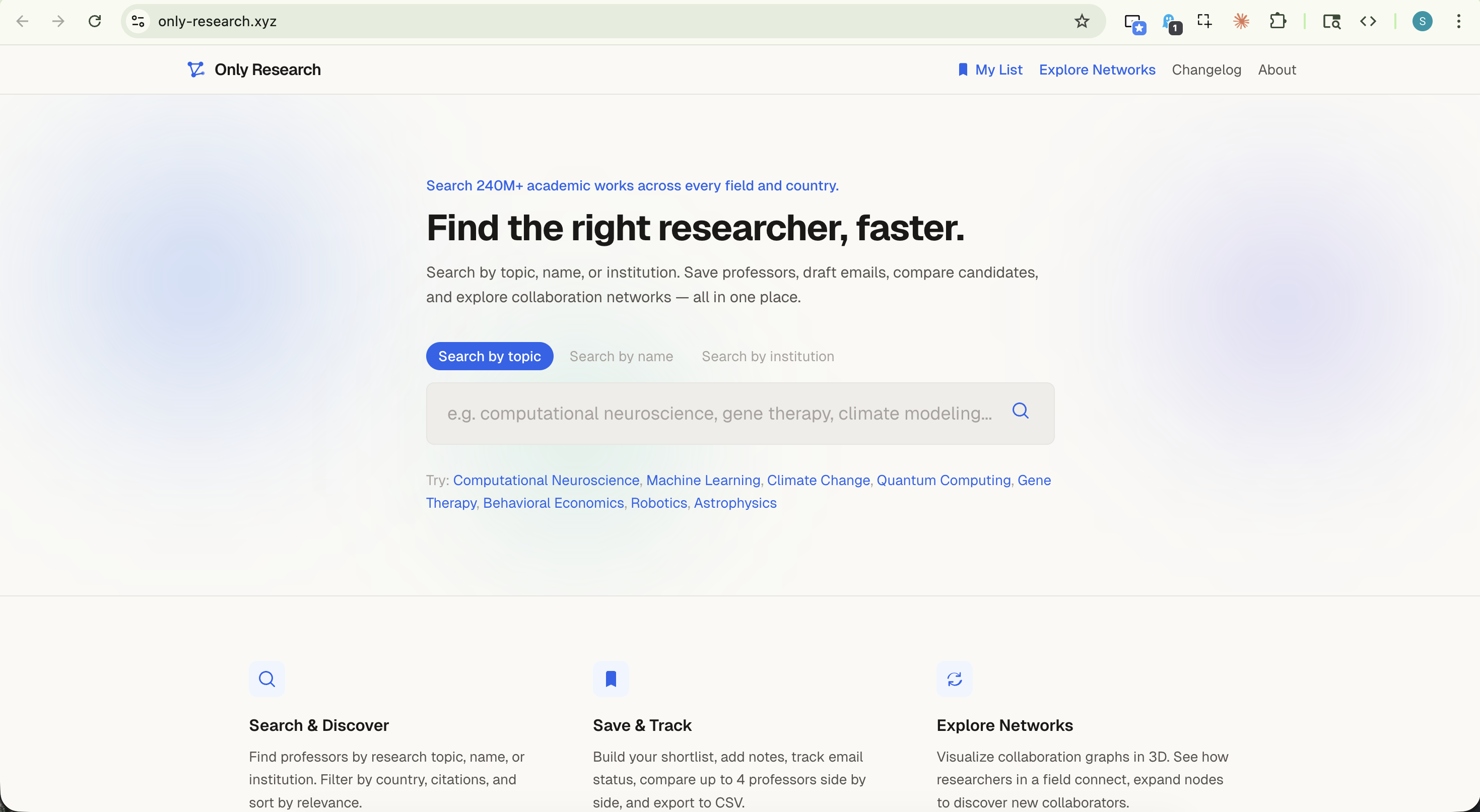Switch to Search by institution mode

coord(768,356)
